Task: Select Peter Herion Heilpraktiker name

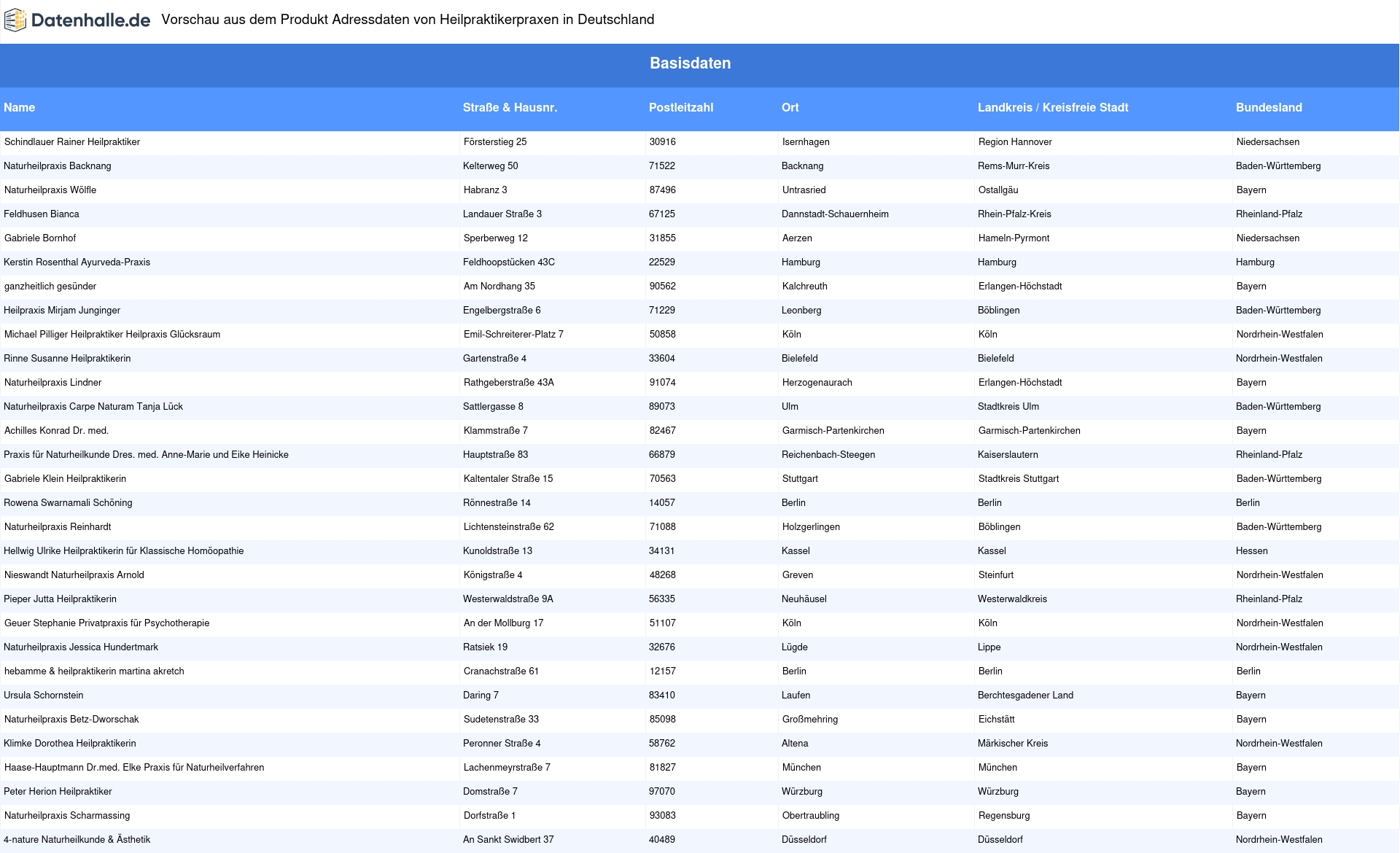Action: (58, 792)
